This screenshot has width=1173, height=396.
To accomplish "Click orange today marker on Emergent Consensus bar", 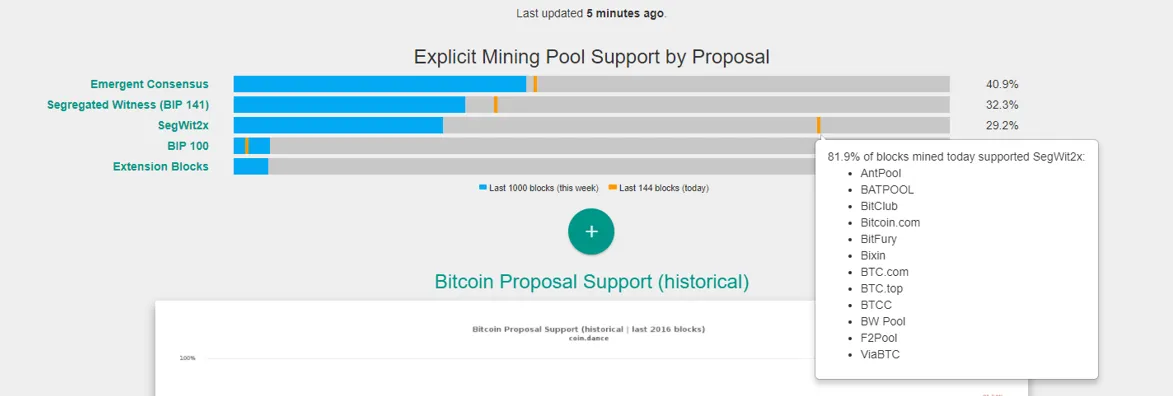I will [535, 84].
